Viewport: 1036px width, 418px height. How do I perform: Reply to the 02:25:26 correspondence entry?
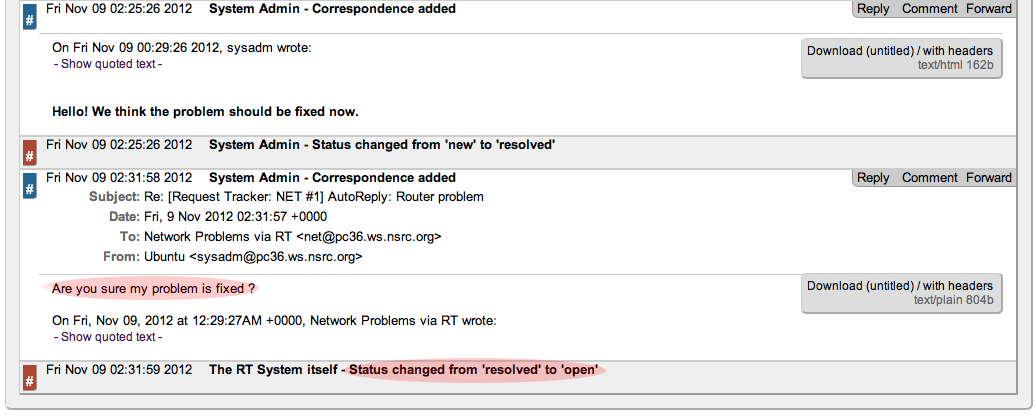click(873, 9)
